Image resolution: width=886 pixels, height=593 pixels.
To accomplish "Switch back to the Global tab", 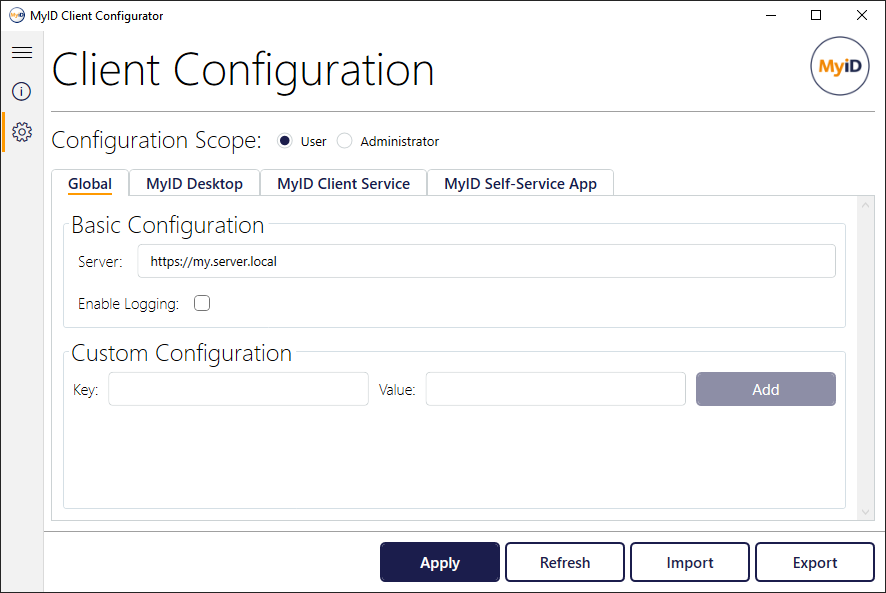I will [90, 183].
